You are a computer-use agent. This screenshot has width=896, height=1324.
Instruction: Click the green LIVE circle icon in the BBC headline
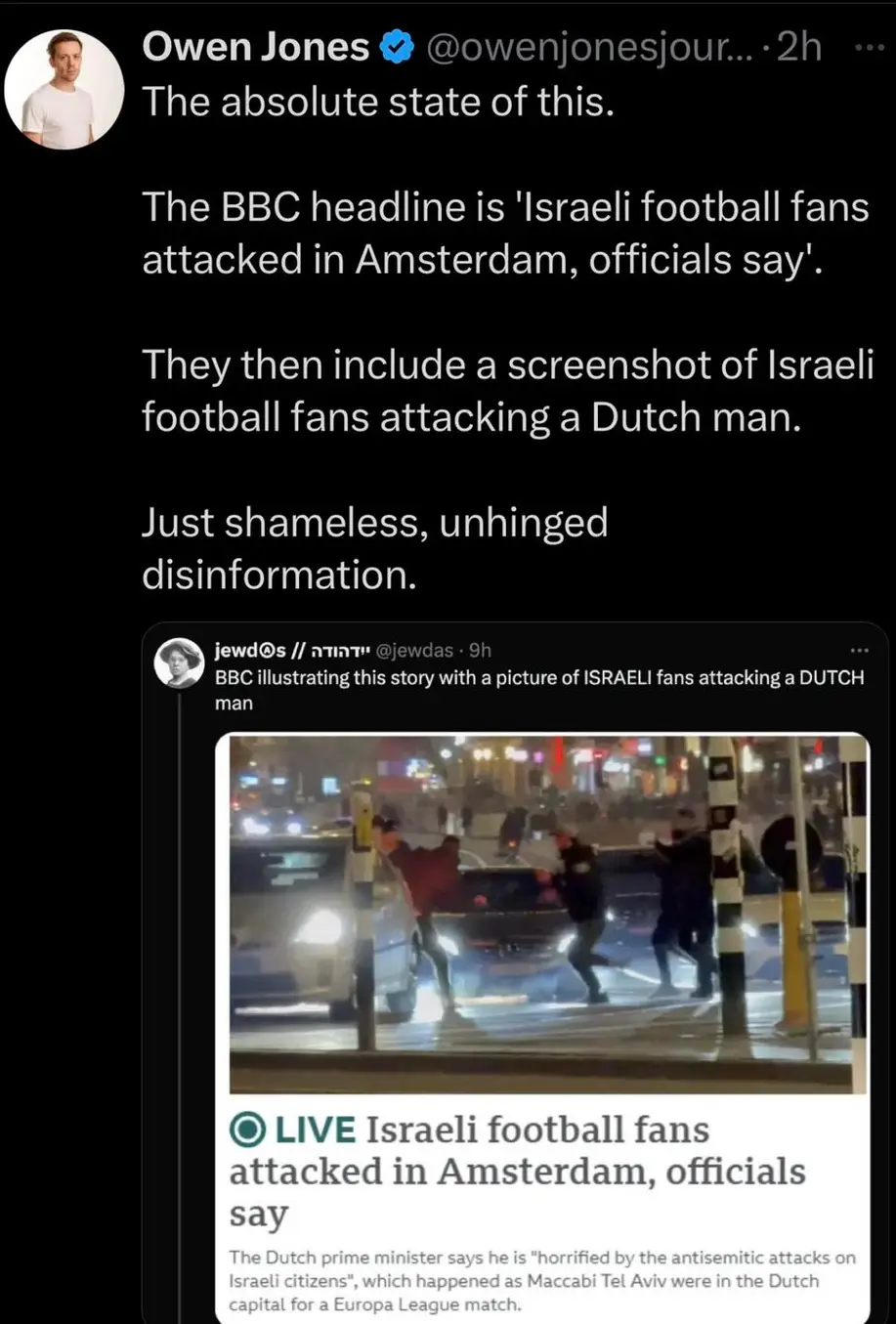[248, 1130]
